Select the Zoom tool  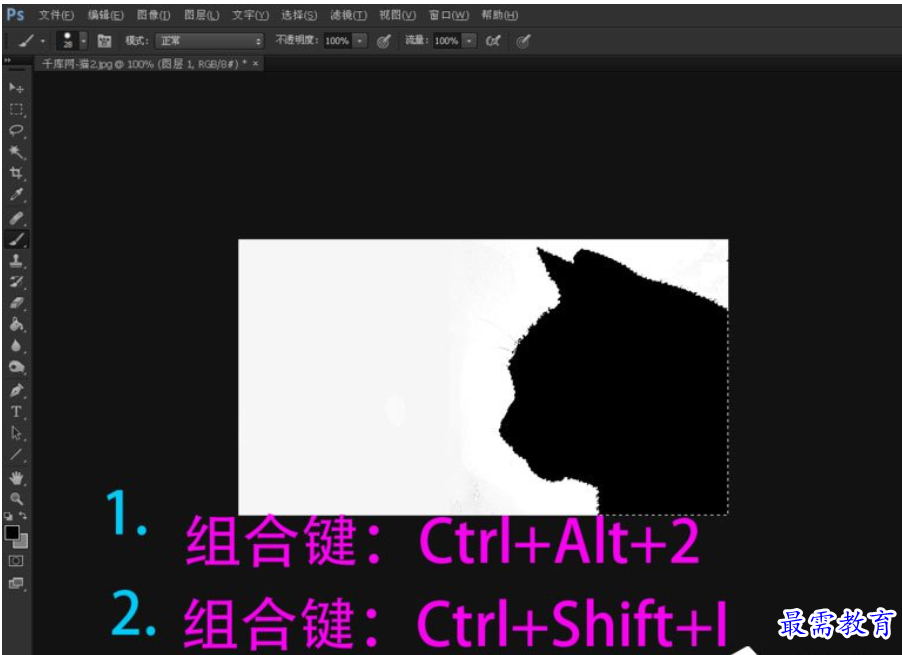tap(16, 499)
